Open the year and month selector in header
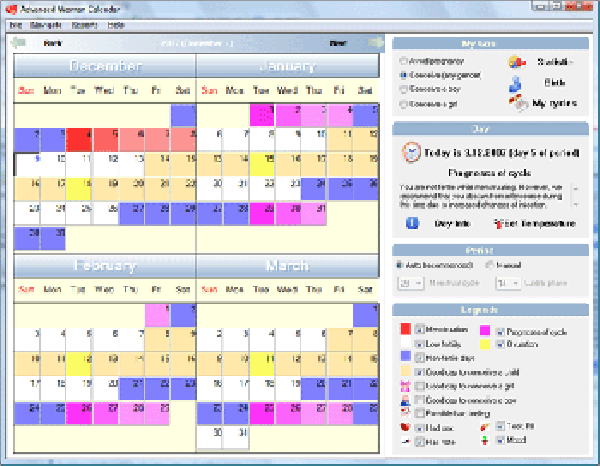The height and width of the screenshot is (466, 600). (x=197, y=43)
